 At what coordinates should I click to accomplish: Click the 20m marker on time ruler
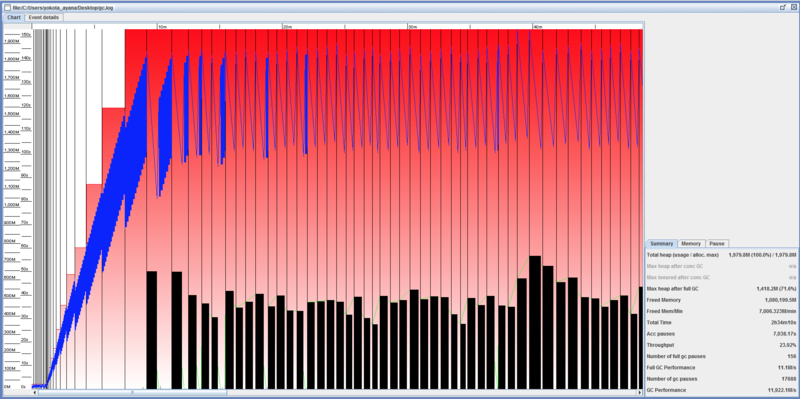[x=287, y=26]
